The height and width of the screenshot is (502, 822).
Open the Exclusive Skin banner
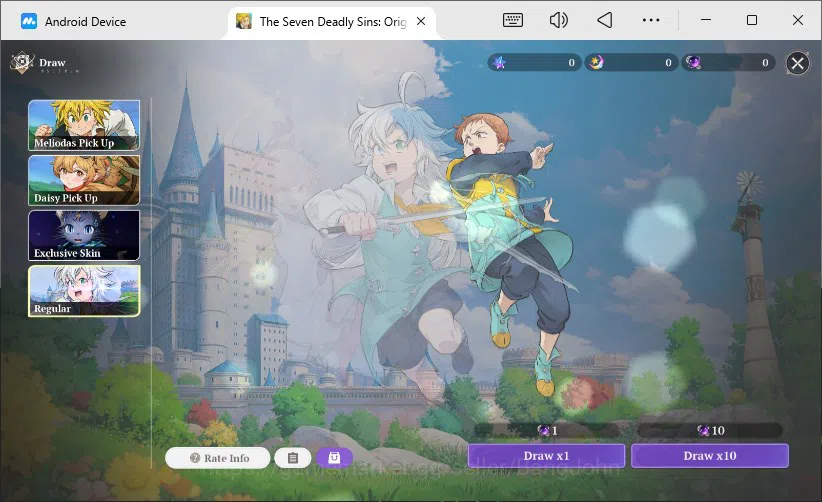pyautogui.click(x=84, y=235)
